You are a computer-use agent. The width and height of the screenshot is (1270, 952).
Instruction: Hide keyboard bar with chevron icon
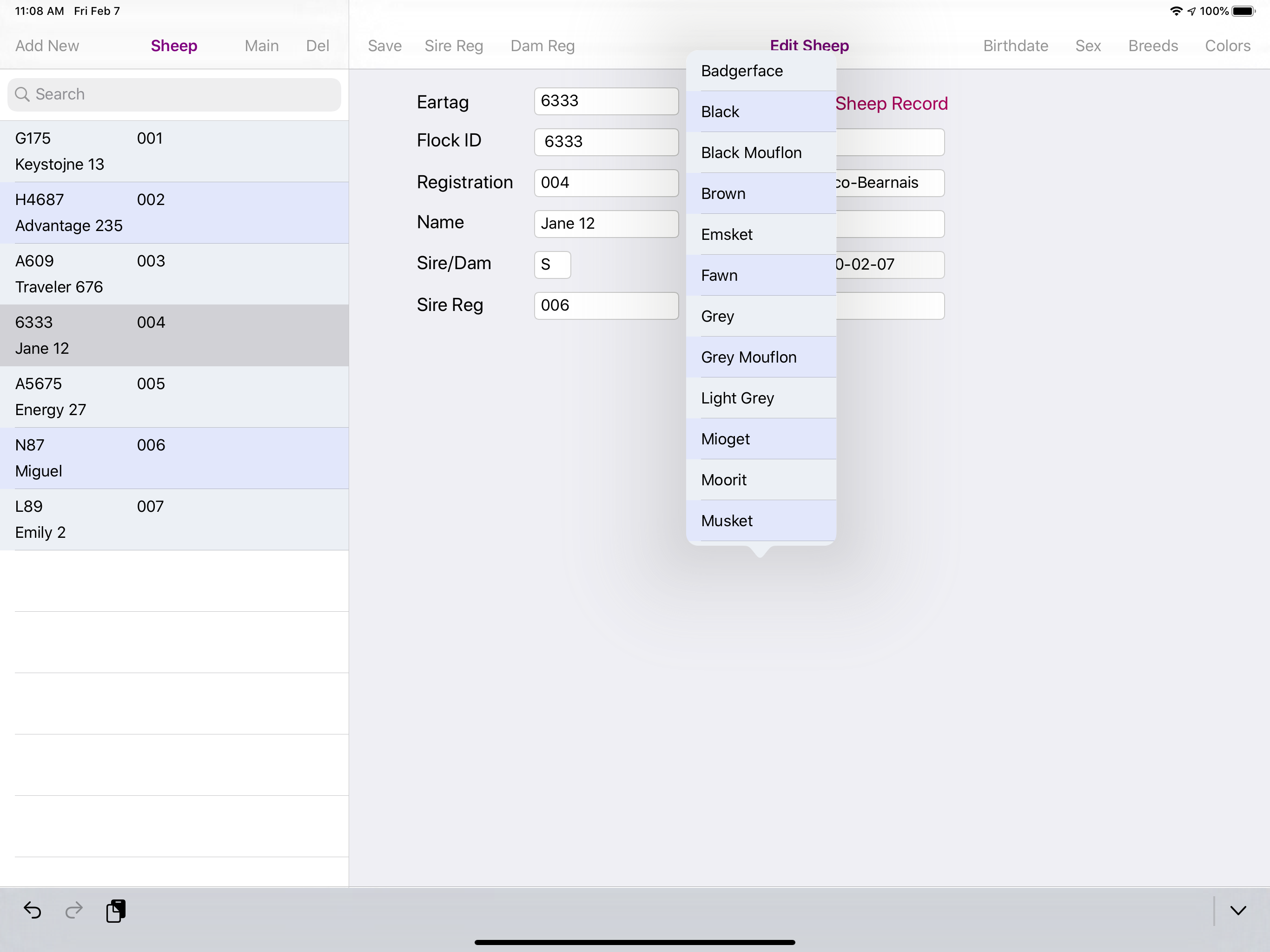tap(1238, 910)
